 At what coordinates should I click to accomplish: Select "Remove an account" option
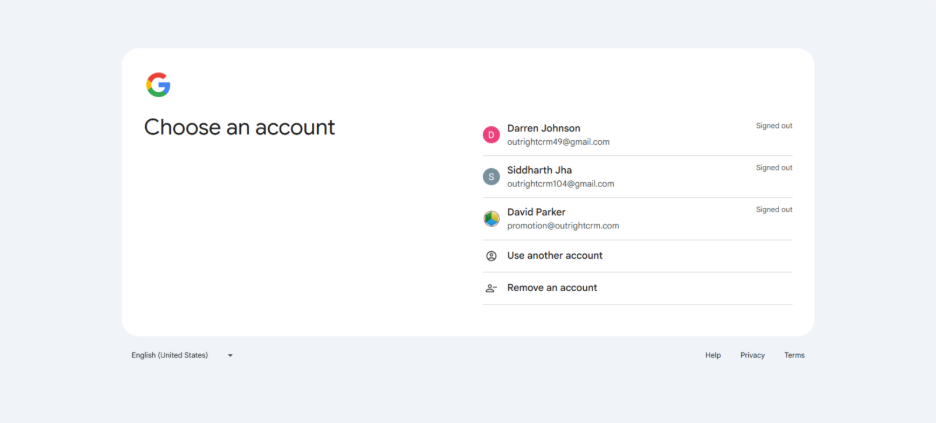click(x=552, y=288)
